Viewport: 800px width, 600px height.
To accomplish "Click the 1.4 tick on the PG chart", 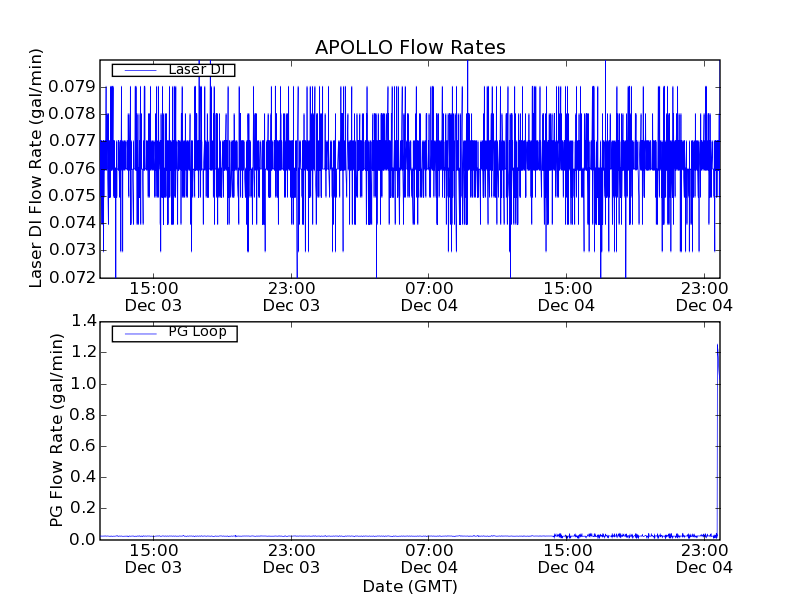I will [x=83, y=321].
